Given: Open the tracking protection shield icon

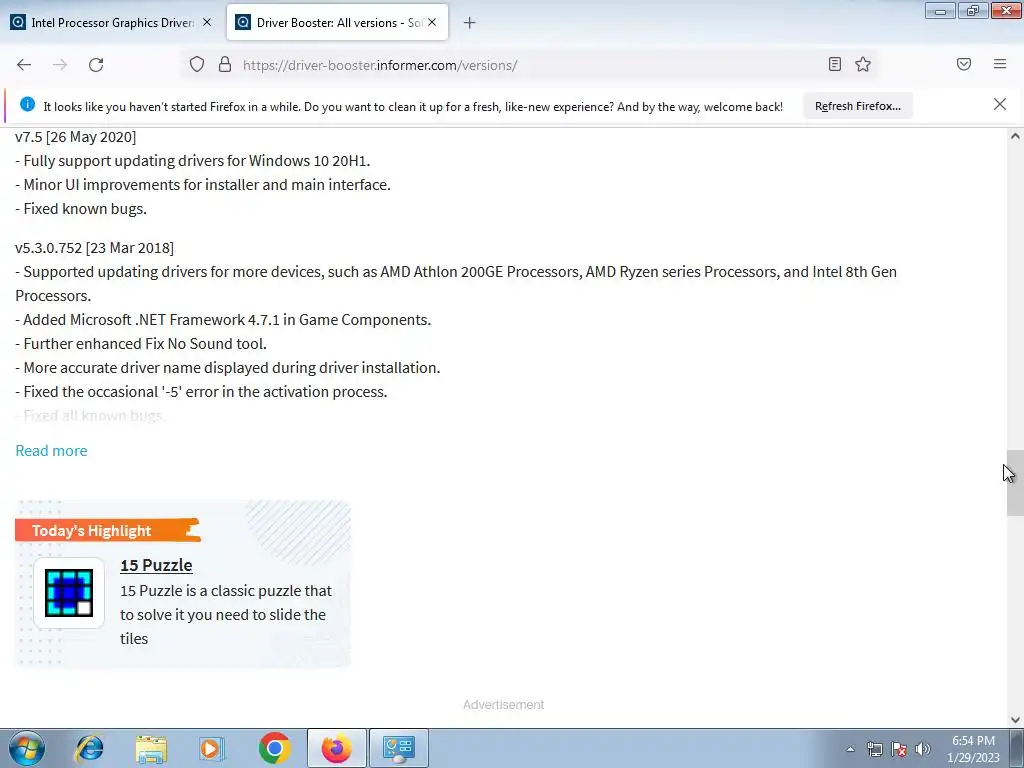Looking at the screenshot, I should [197, 65].
